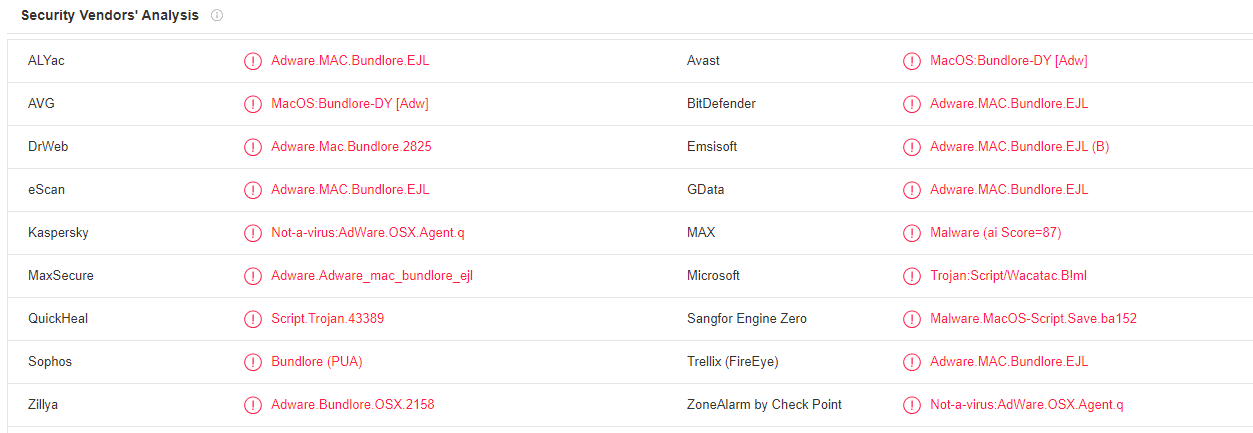The height and width of the screenshot is (433, 1253).
Task: Click the alert icon in Kaspersky row
Action: pos(252,233)
